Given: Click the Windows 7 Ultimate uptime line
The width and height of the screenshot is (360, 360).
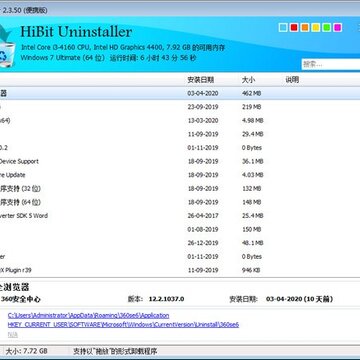Looking at the screenshot, I should point(109,58).
